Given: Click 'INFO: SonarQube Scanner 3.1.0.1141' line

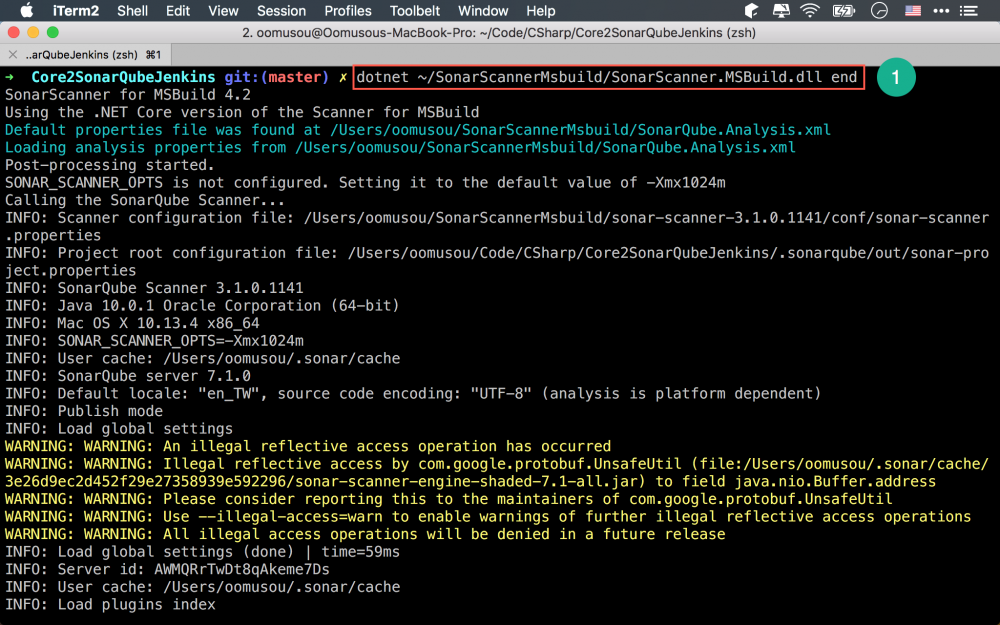Looking at the screenshot, I should click(154, 288).
